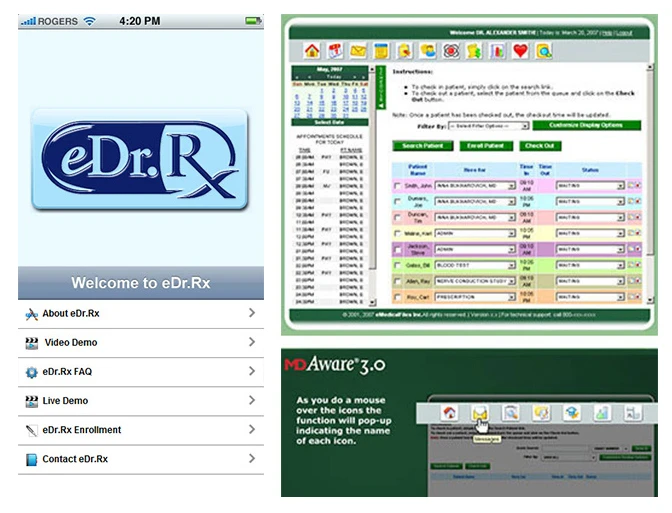Screen dimensions: 672x513
Task: Click the red heart icon in toolbar
Action: point(520,51)
